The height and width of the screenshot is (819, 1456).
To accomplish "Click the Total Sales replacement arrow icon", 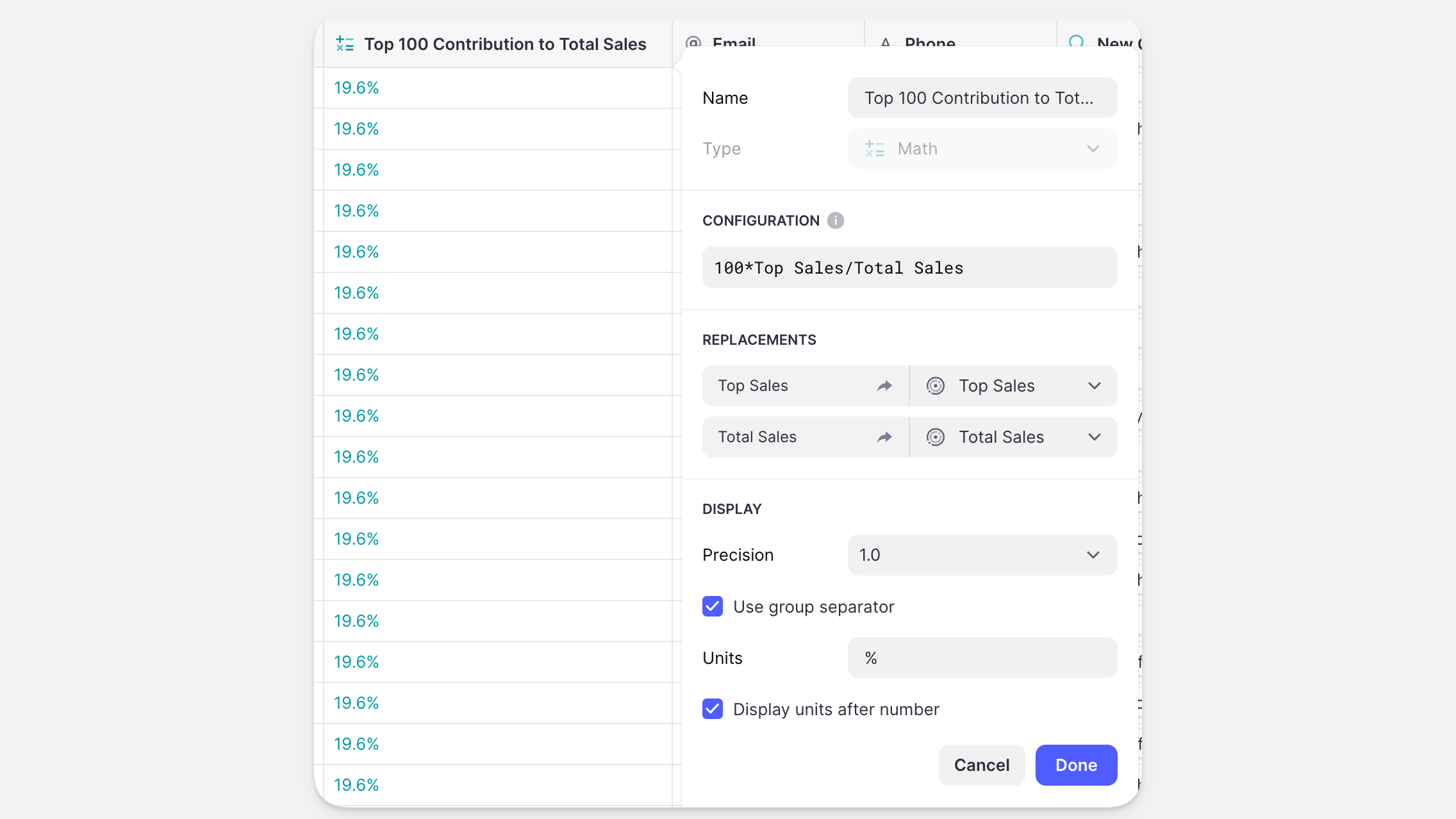I will pyautogui.click(x=884, y=437).
